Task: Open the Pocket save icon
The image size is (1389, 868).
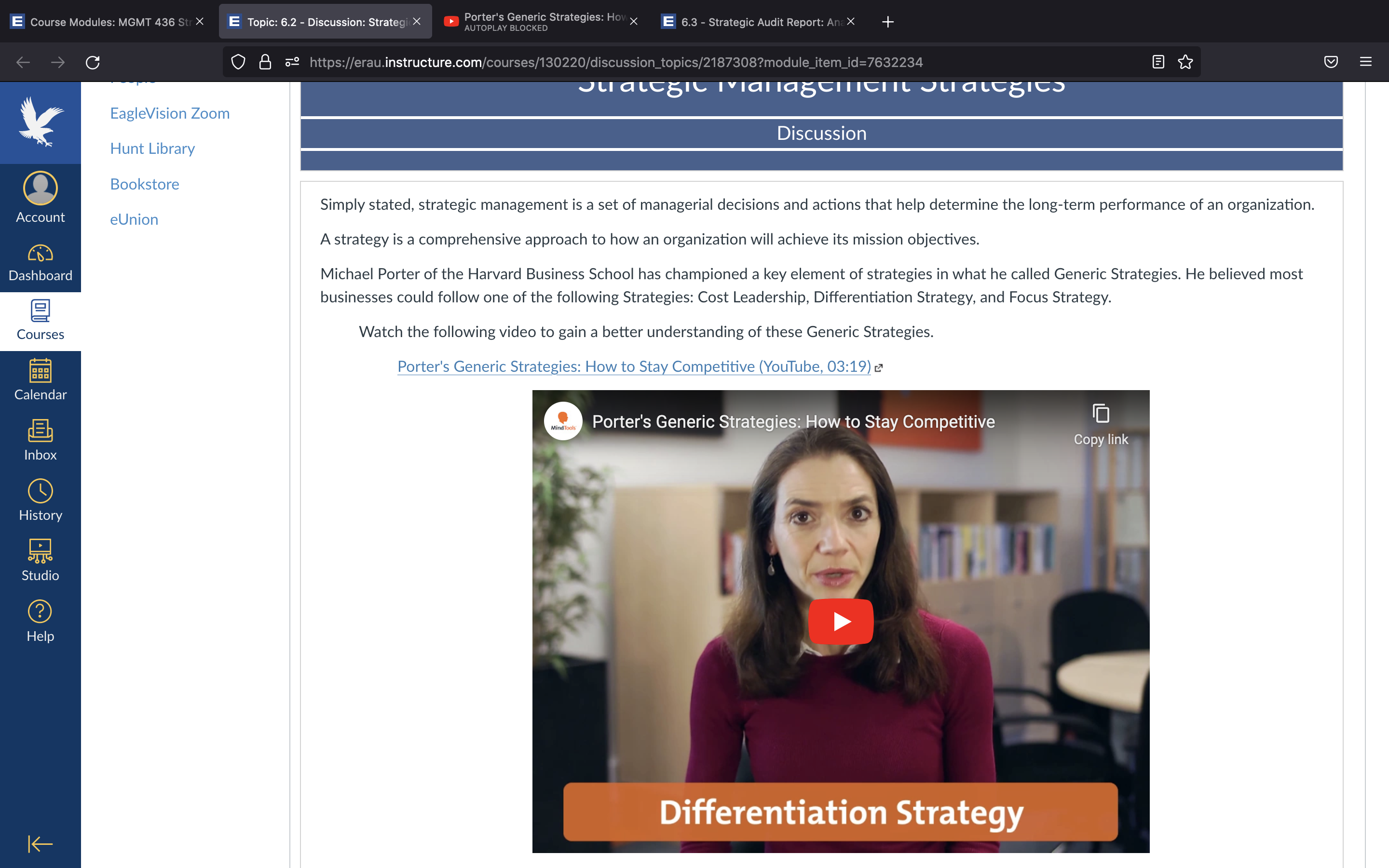Action: click(x=1331, y=62)
